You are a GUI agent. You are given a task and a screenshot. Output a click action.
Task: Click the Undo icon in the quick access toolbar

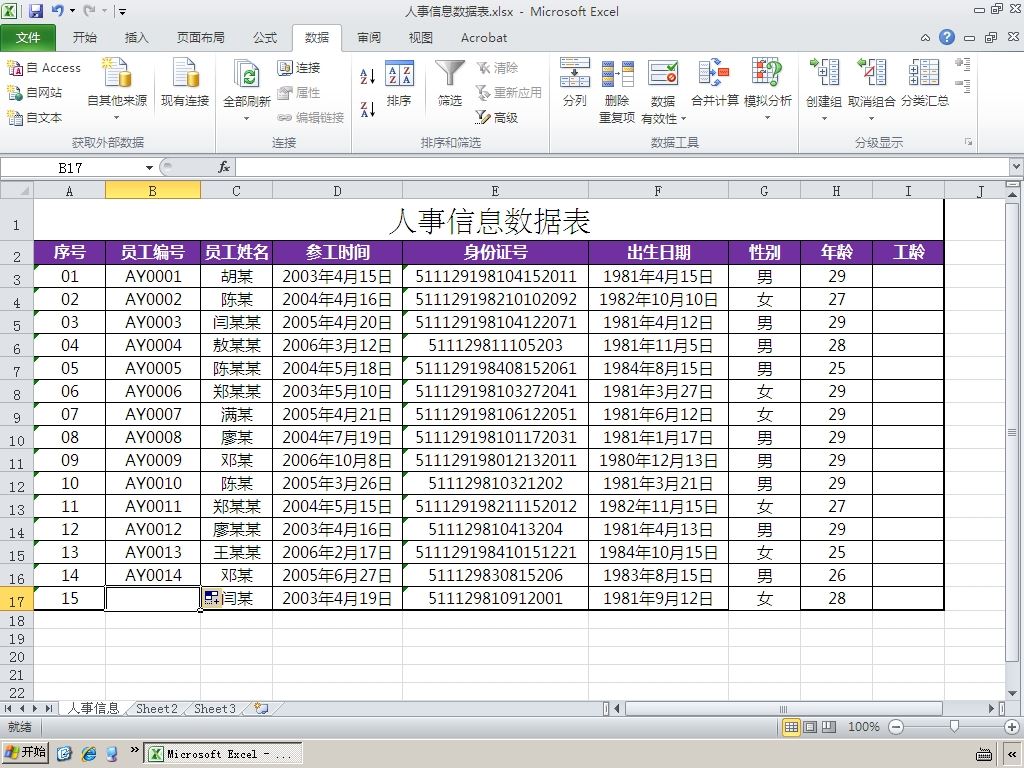57,11
